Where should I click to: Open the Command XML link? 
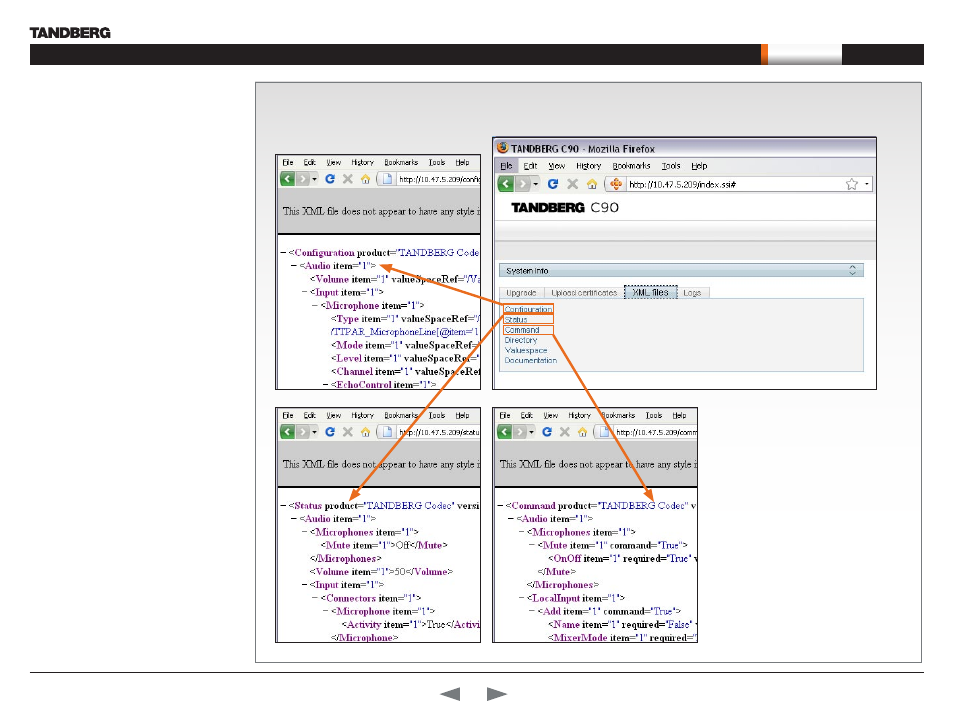click(522, 330)
